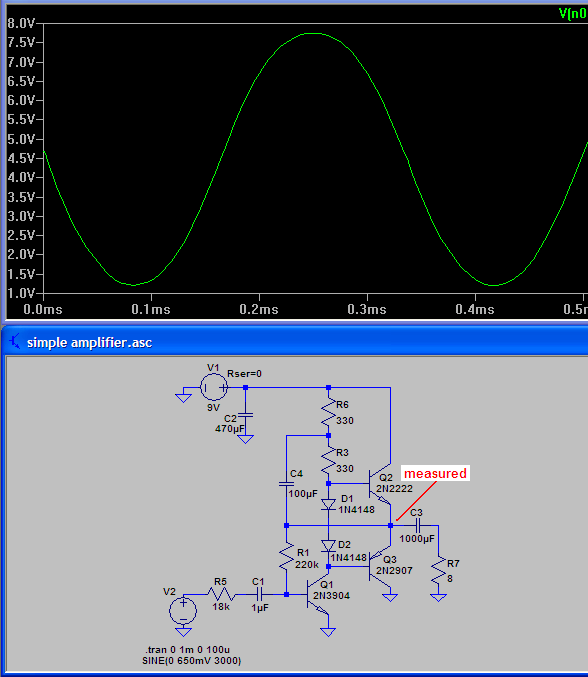588x677 pixels.
Task: Click the 0.2ms label on time axis
Action: (x=259, y=309)
